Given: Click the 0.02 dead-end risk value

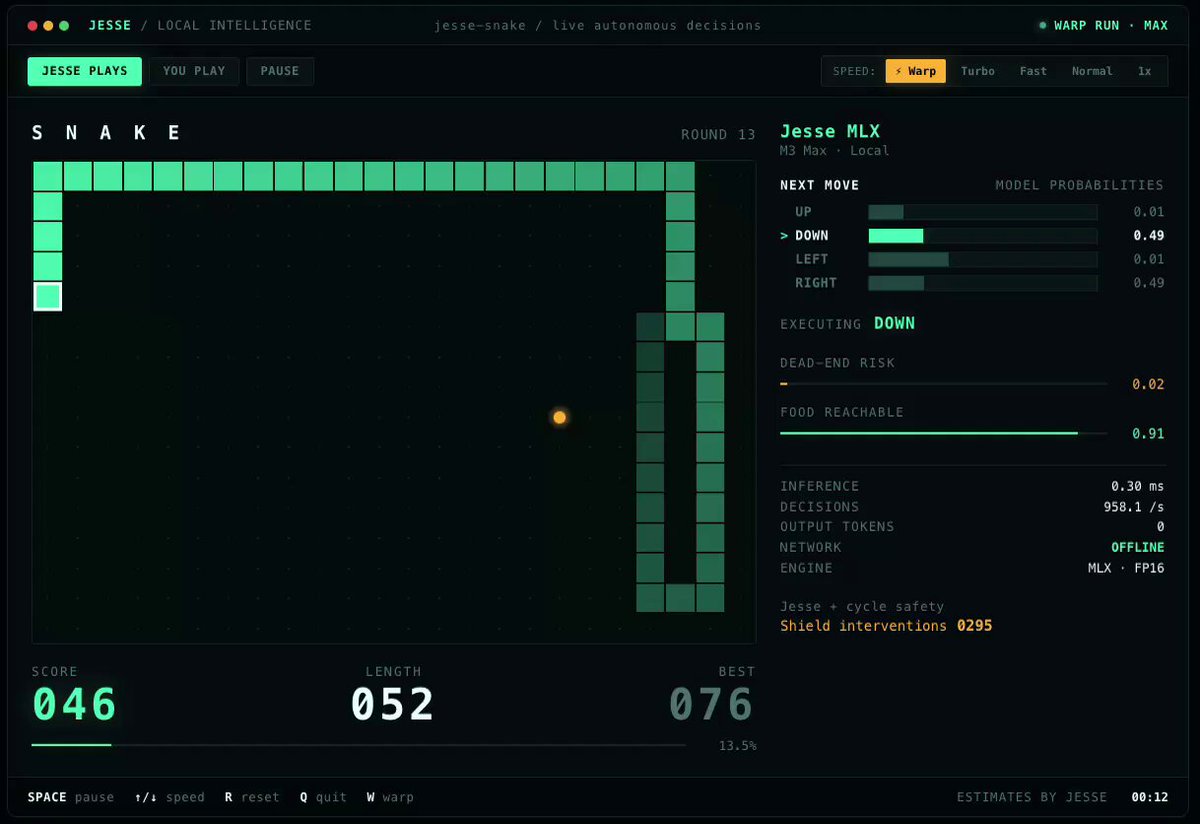Looking at the screenshot, I should pos(1148,384).
